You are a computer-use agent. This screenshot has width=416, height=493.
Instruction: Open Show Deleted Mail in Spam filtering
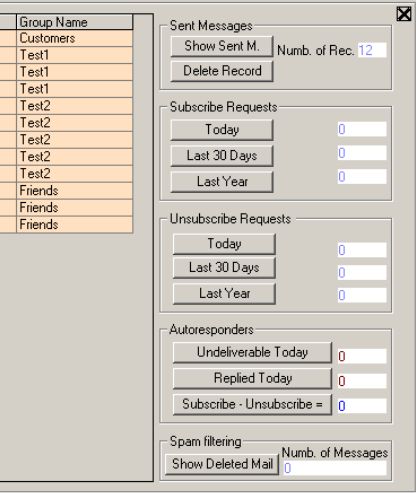222,464
